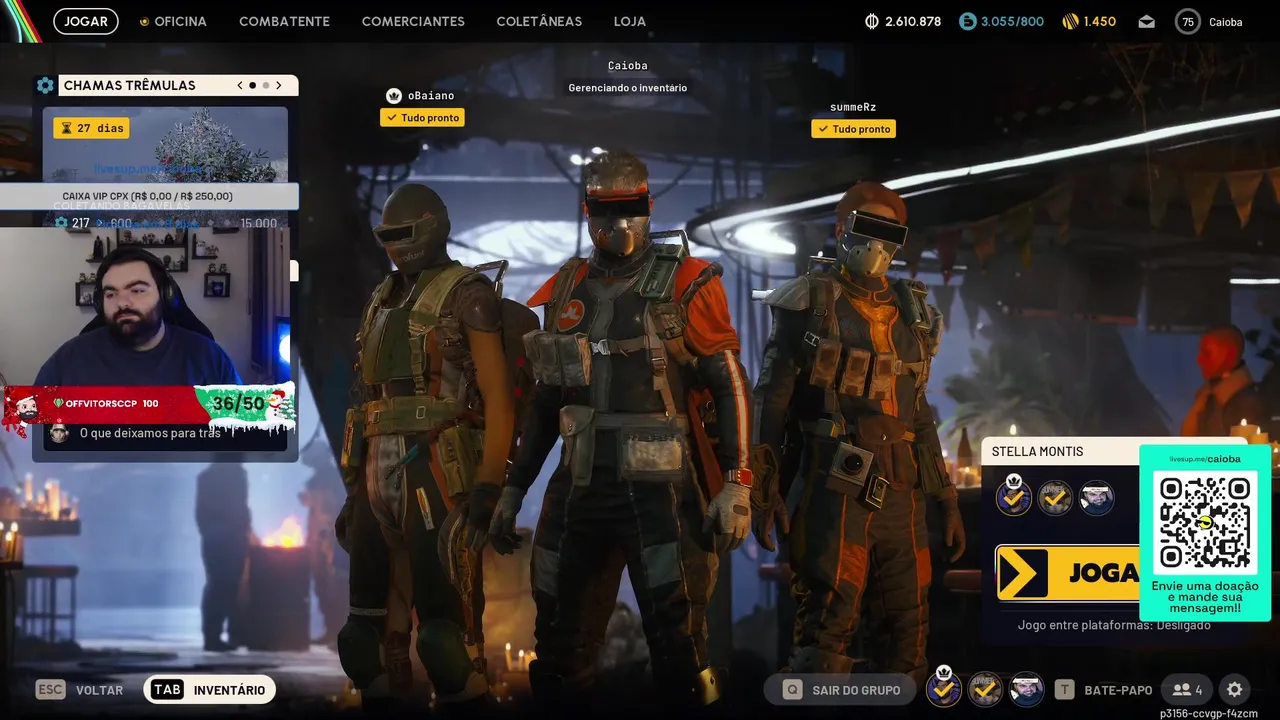The image size is (1280, 720).
Task: Click the STELLA MONTIS map header
Action: 1037,452
